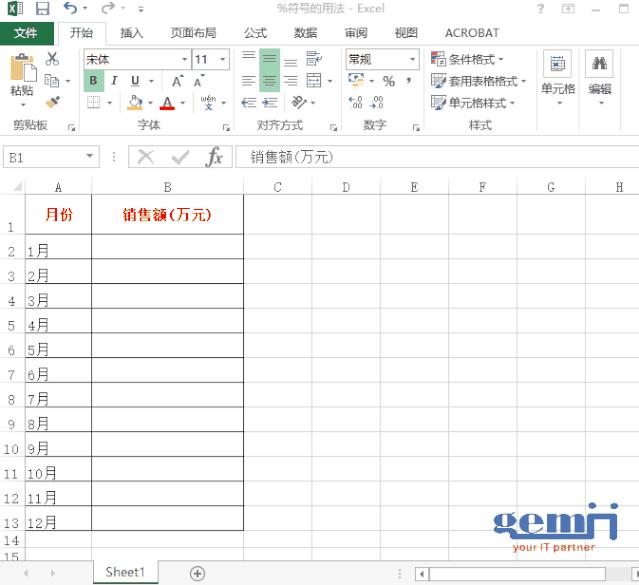The height and width of the screenshot is (585, 639).
Task: Apply the borders icon
Action: pos(94,102)
